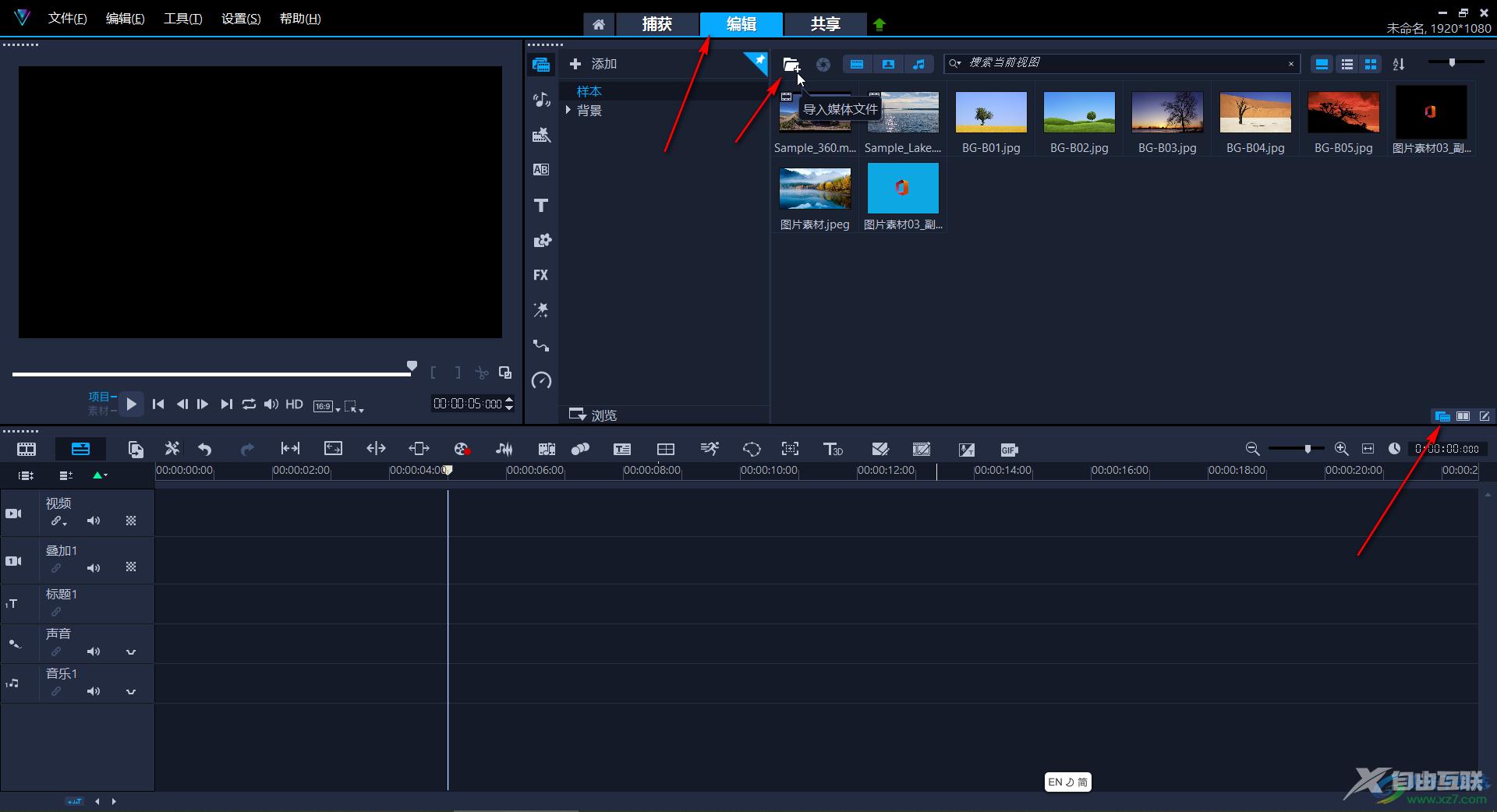This screenshot has height=812, width=1497.
Task: Open the 帮助 menu
Action: [x=300, y=19]
